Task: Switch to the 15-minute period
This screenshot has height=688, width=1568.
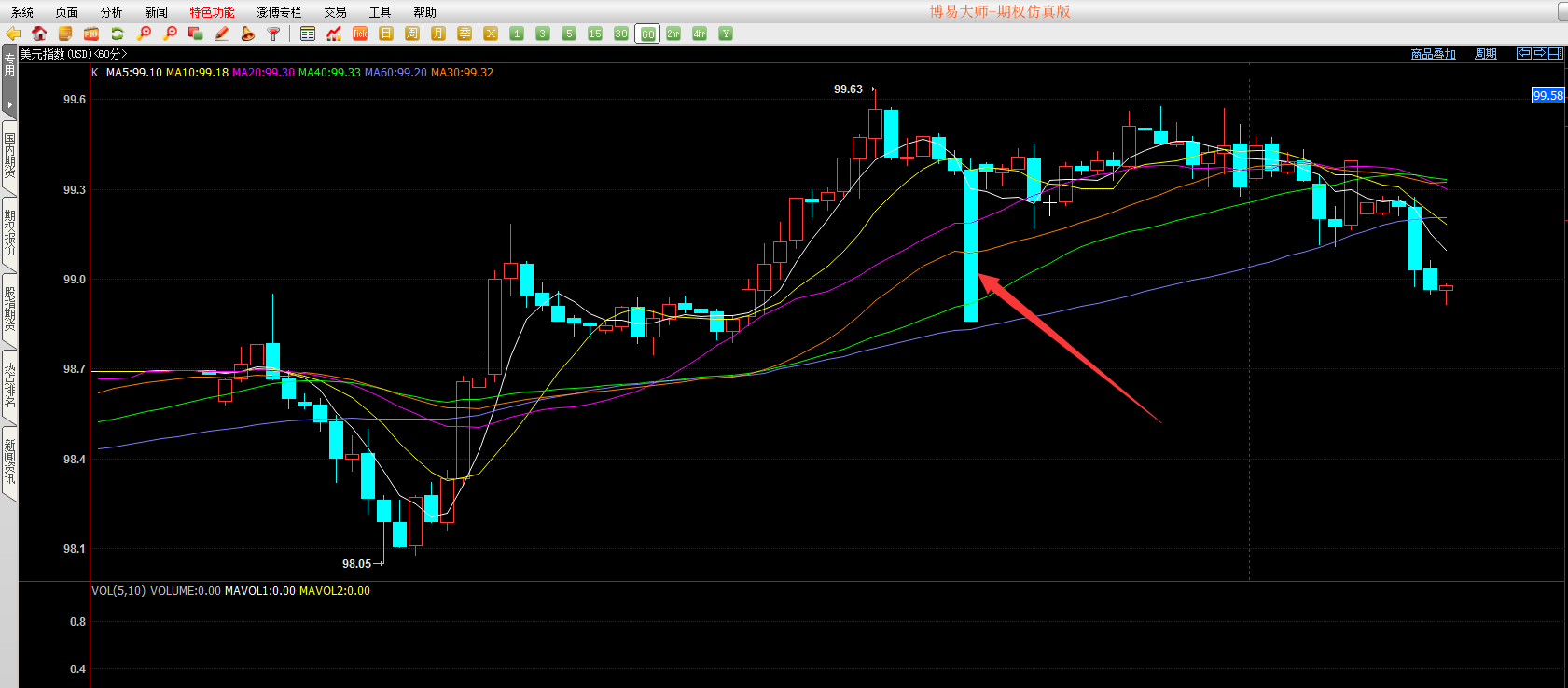Action: coord(595,34)
